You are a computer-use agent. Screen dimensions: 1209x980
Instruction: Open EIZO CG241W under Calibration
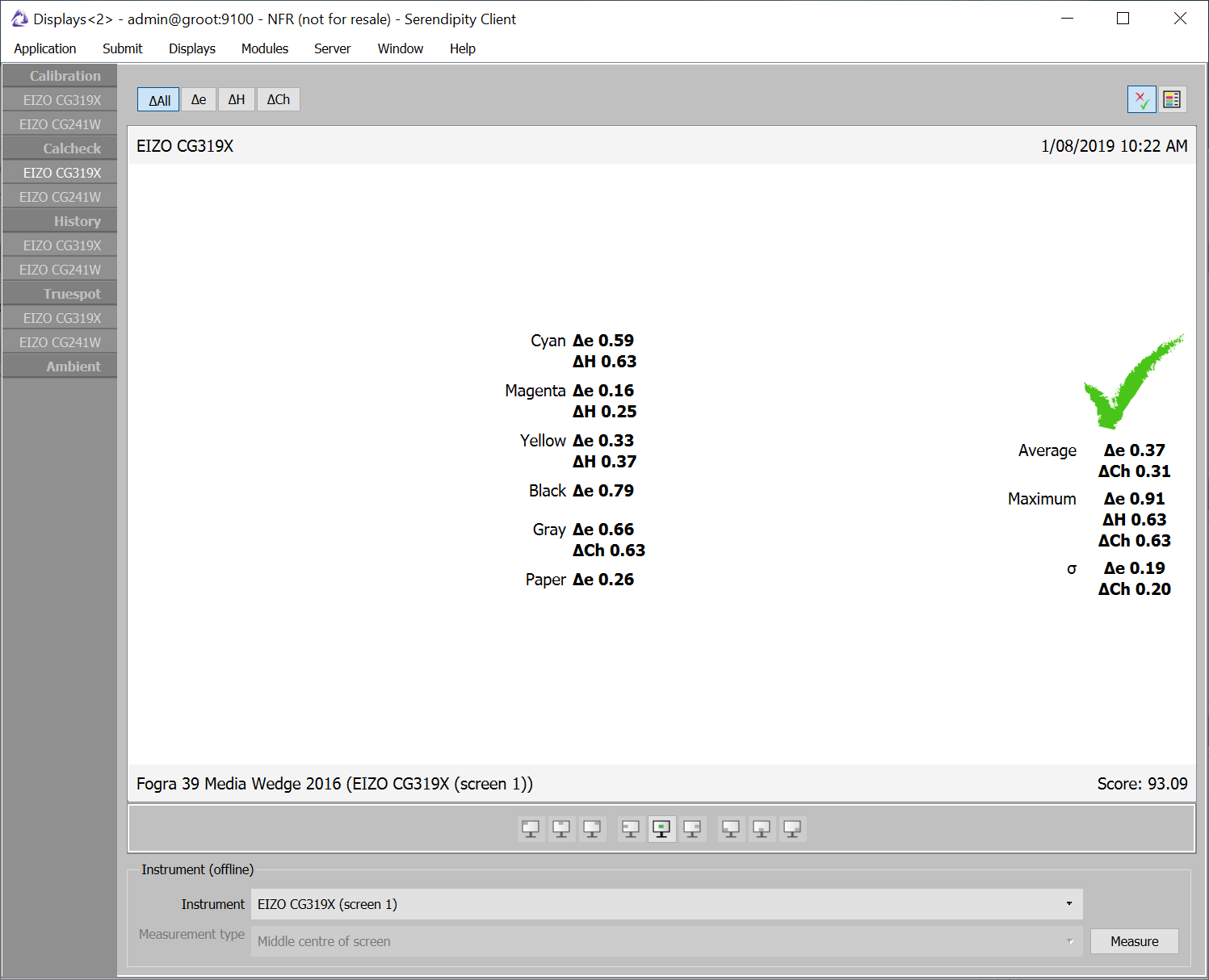pos(60,124)
